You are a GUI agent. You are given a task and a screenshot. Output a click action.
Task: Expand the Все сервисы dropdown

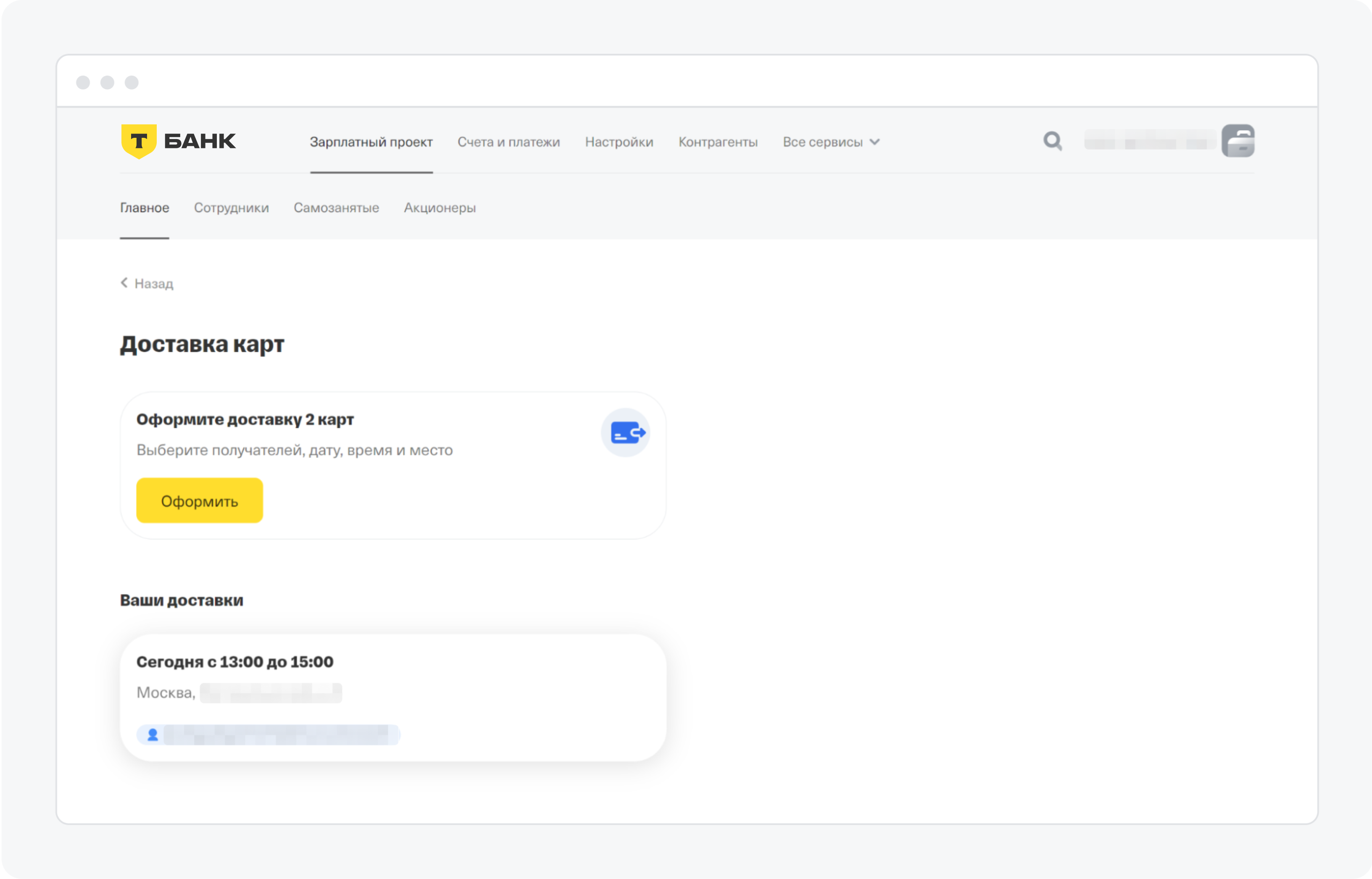pos(822,142)
